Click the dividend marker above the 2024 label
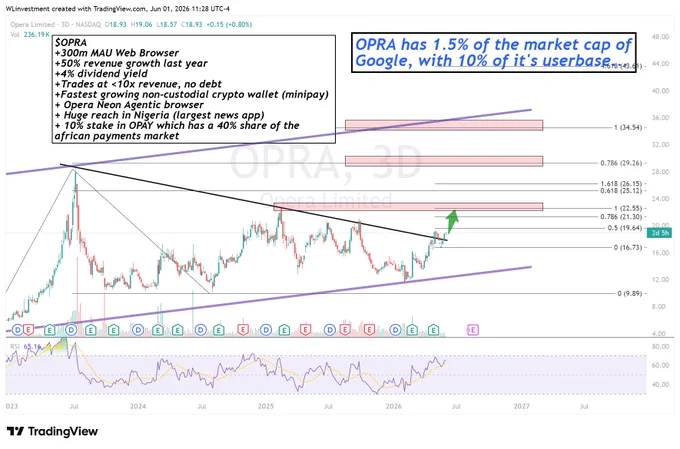Viewport: 680px width, 449px height. (x=138, y=330)
